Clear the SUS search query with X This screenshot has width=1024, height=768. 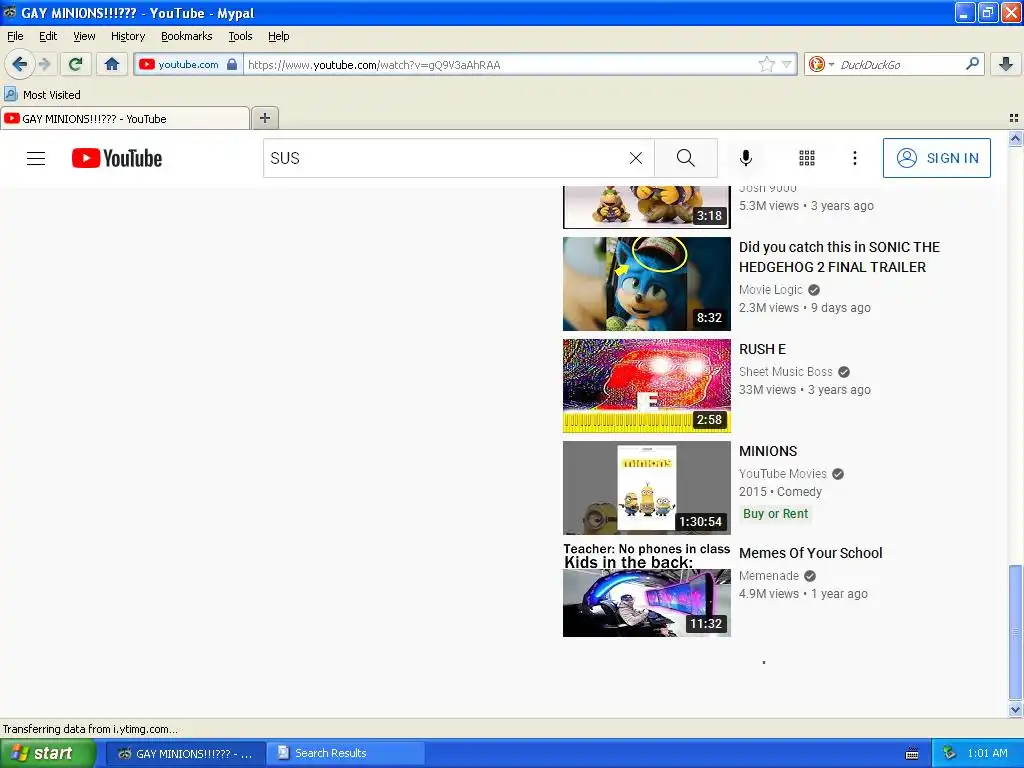coord(635,158)
